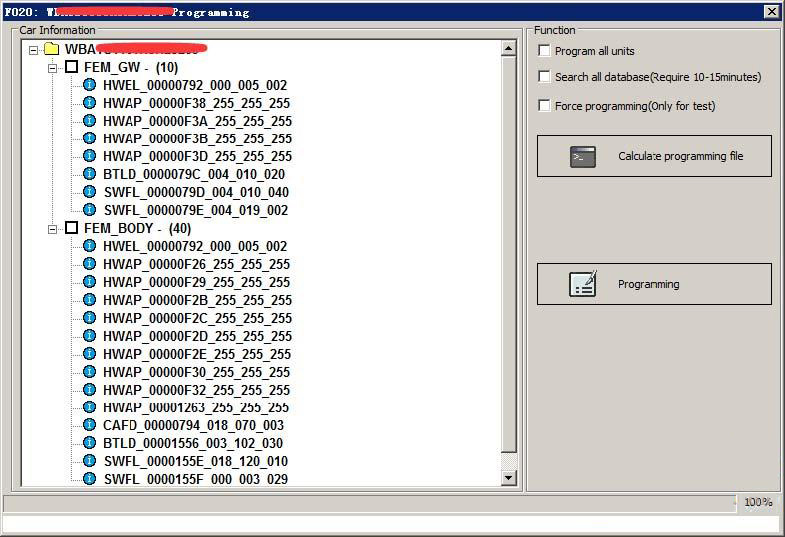Tick Search all database checkbox
This screenshot has width=785, height=537.
[x=545, y=77]
